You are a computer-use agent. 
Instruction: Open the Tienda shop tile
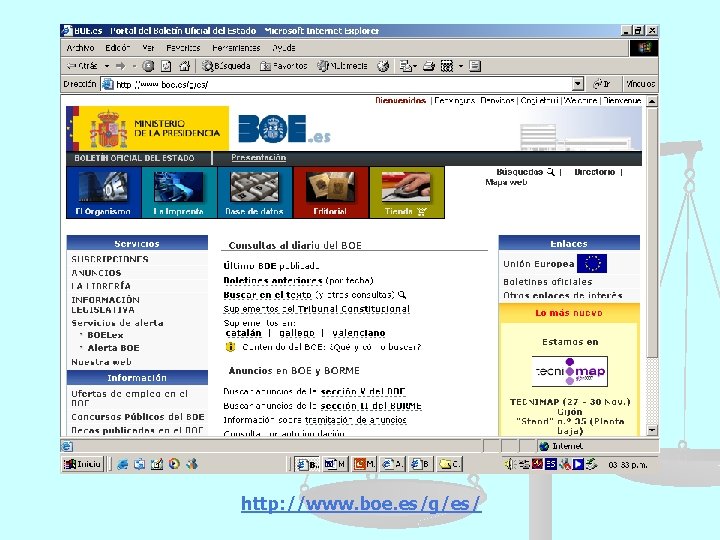coord(406,192)
